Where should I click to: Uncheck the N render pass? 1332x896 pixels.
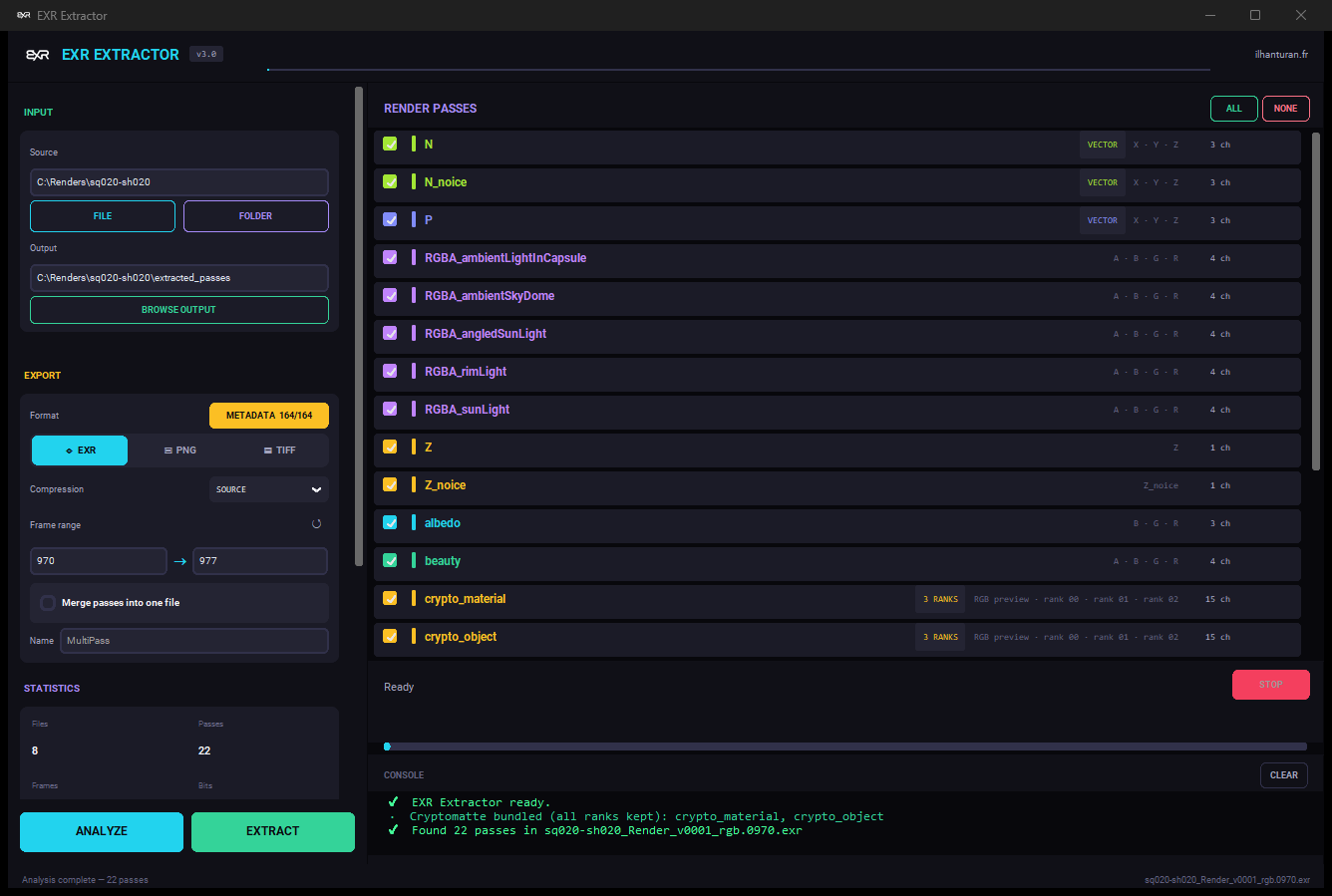tap(390, 144)
